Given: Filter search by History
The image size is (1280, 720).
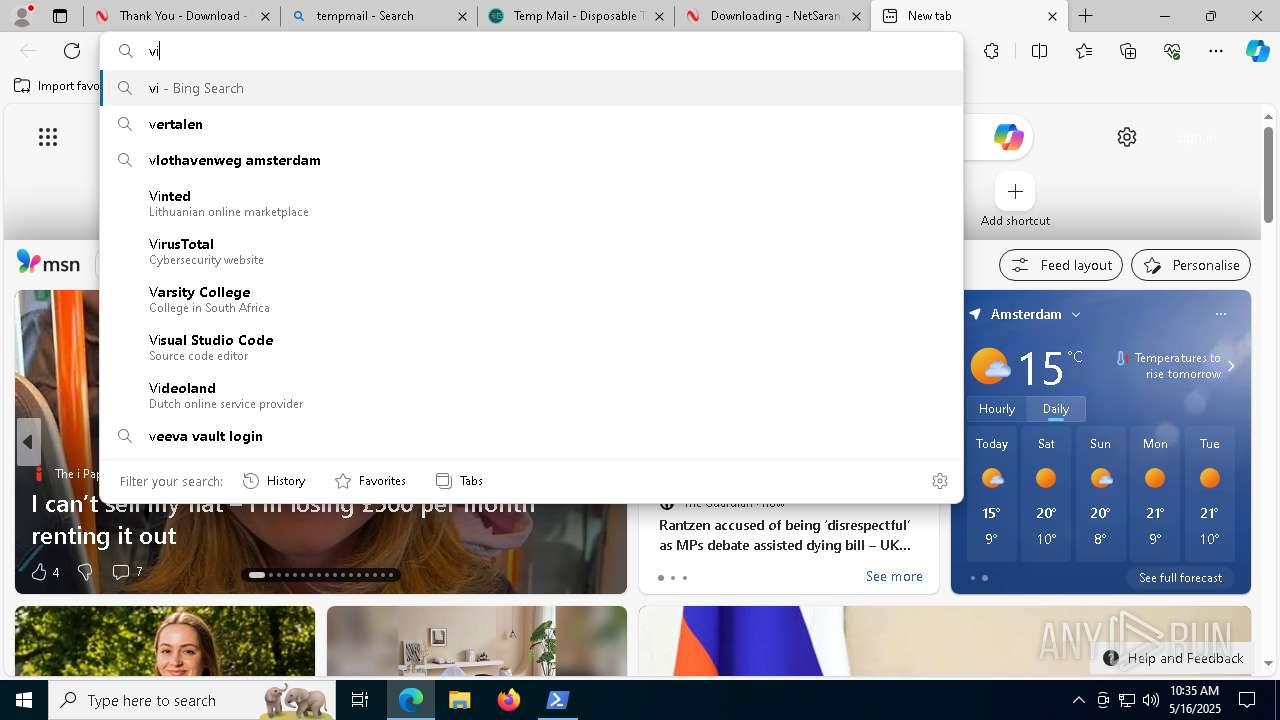Looking at the screenshot, I should [x=274, y=481].
